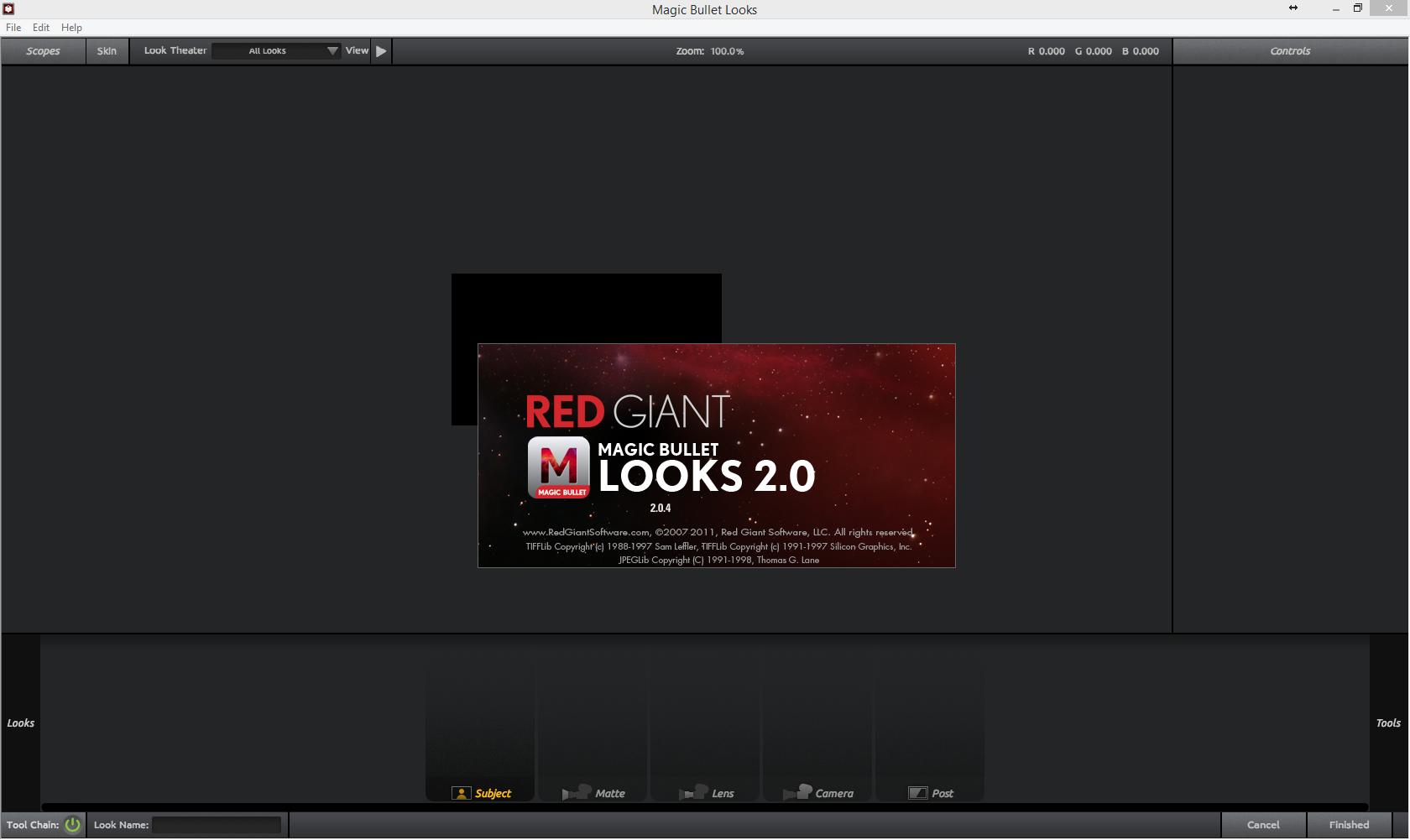This screenshot has width=1410, height=840.
Task: Click the R 0.000 color readout
Action: point(1046,51)
